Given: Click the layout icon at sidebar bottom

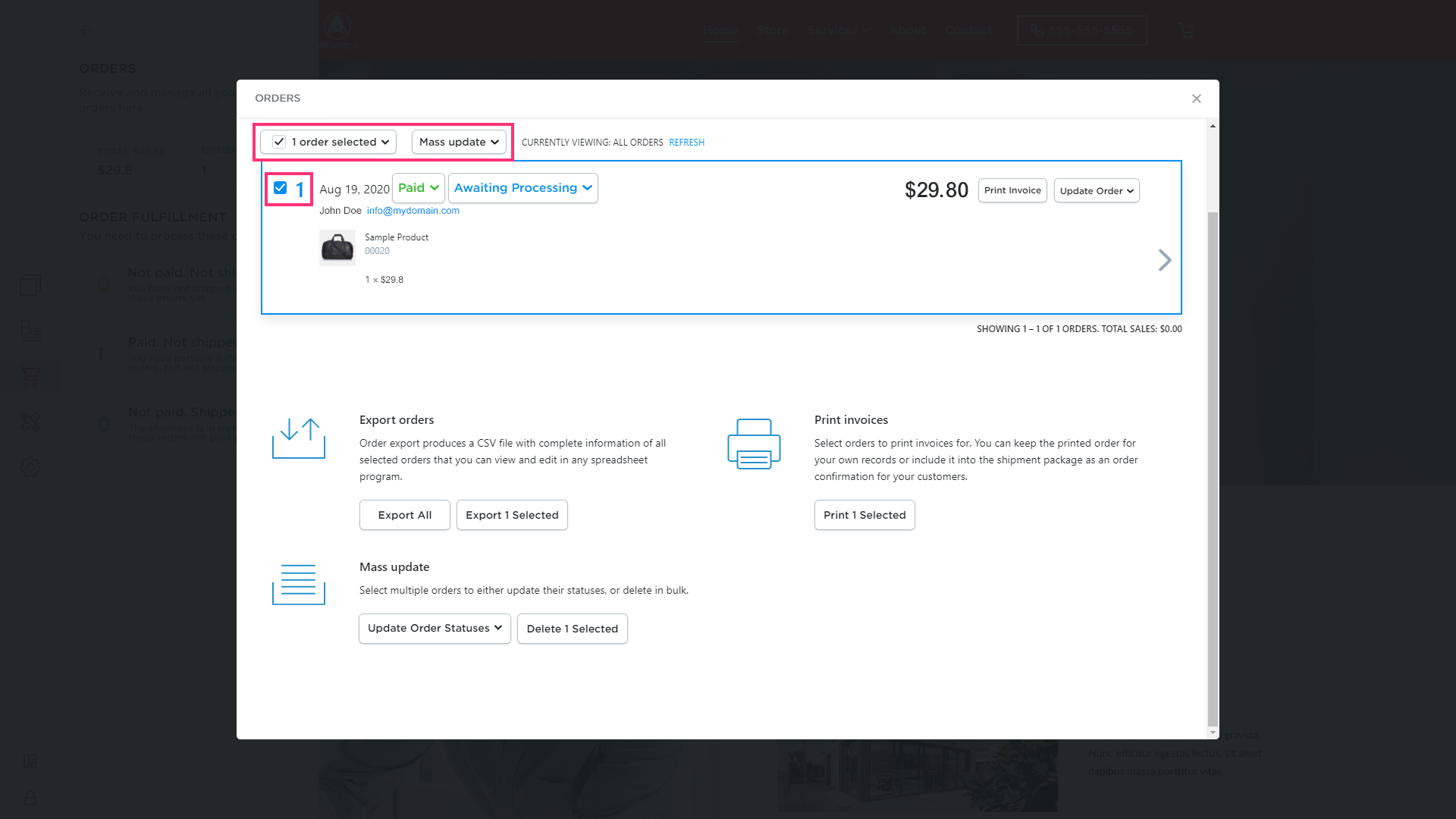Looking at the screenshot, I should click(x=30, y=761).
